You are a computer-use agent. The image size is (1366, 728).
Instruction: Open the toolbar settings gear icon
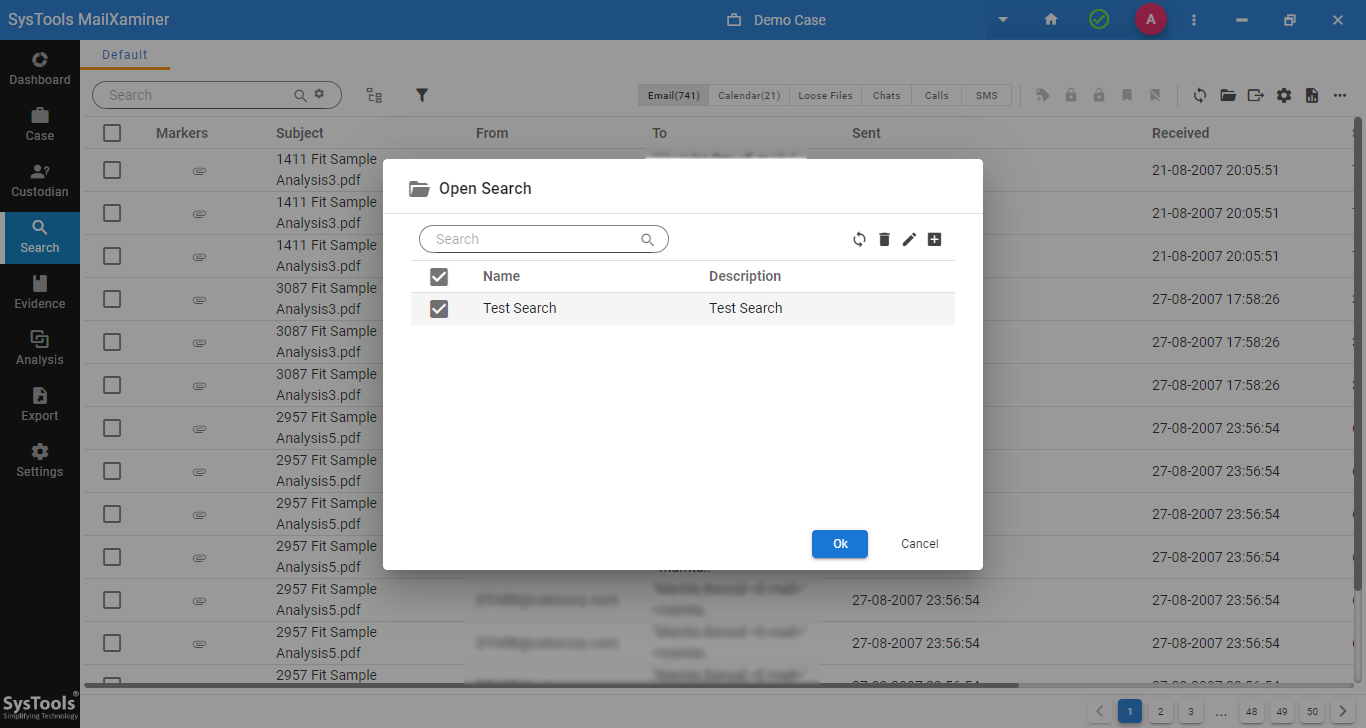click(1284, 95)
